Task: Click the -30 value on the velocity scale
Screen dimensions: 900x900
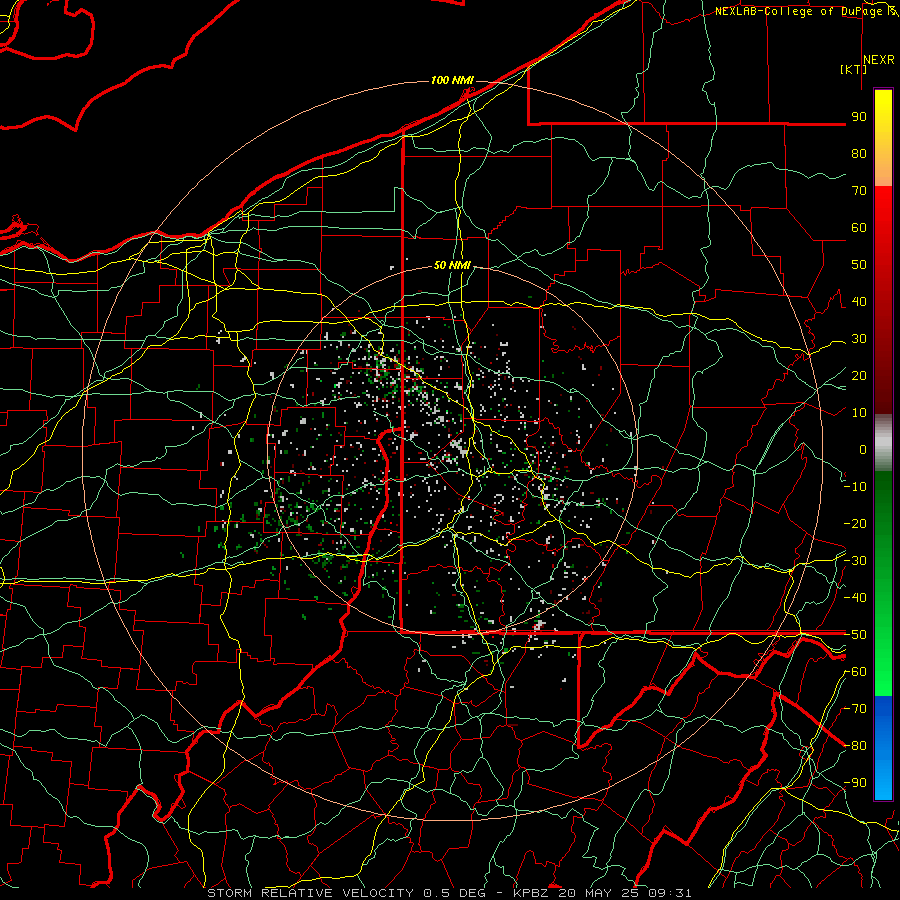Action: [x=855, y=561]
